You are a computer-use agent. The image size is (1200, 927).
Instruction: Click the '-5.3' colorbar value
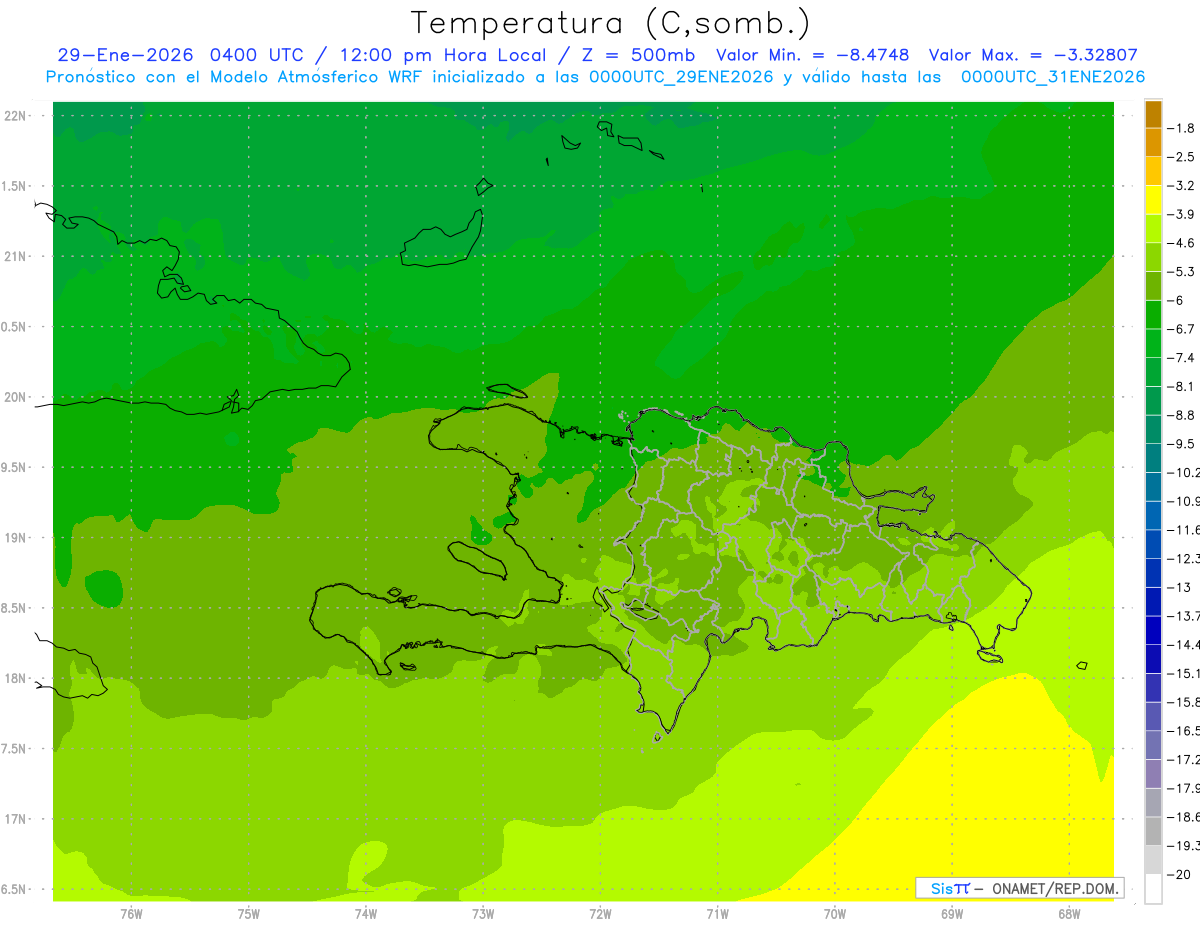tap(1181, 272)
